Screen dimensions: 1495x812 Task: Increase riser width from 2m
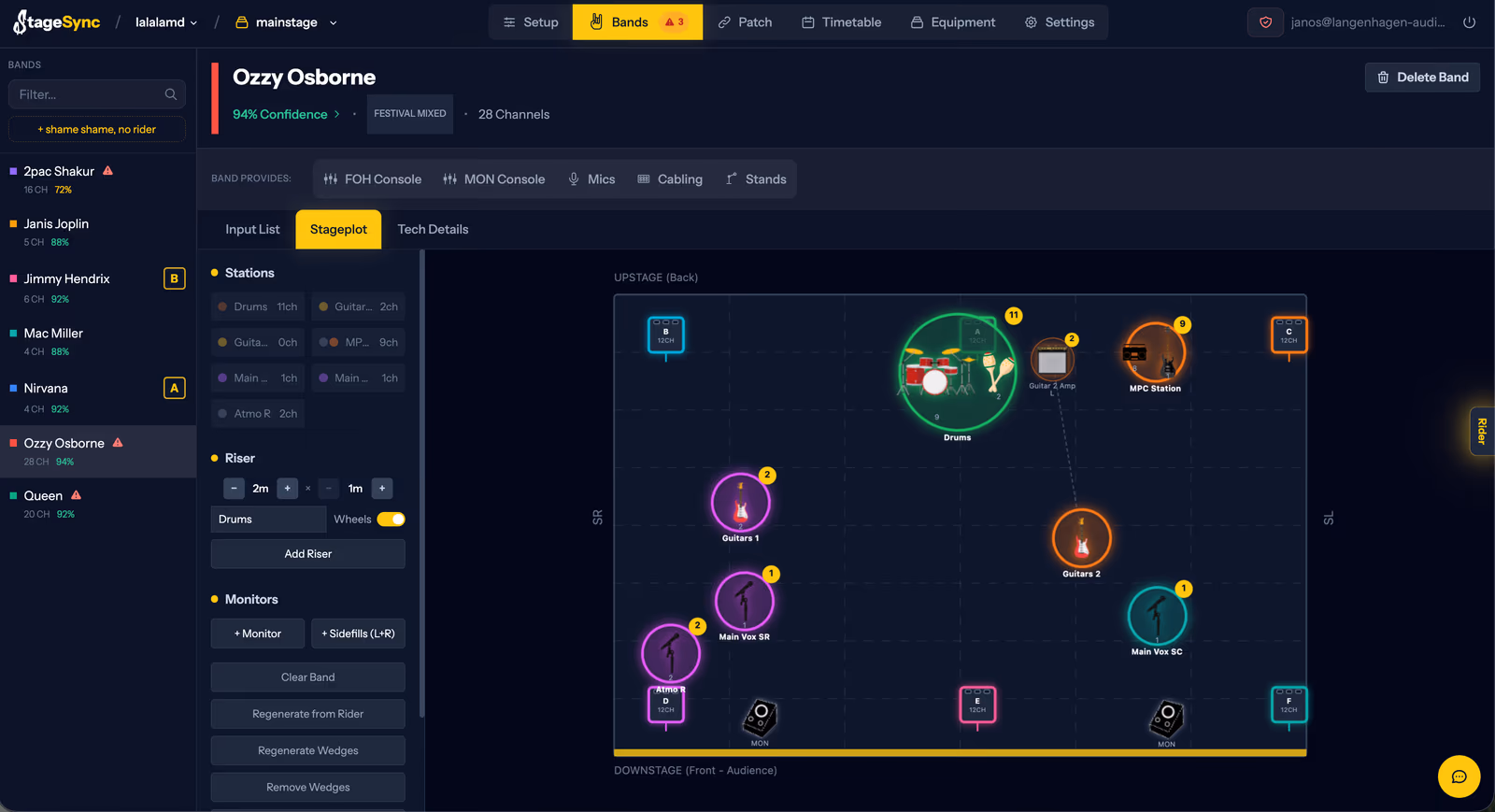pyautogui.click(x=287, y=489)
